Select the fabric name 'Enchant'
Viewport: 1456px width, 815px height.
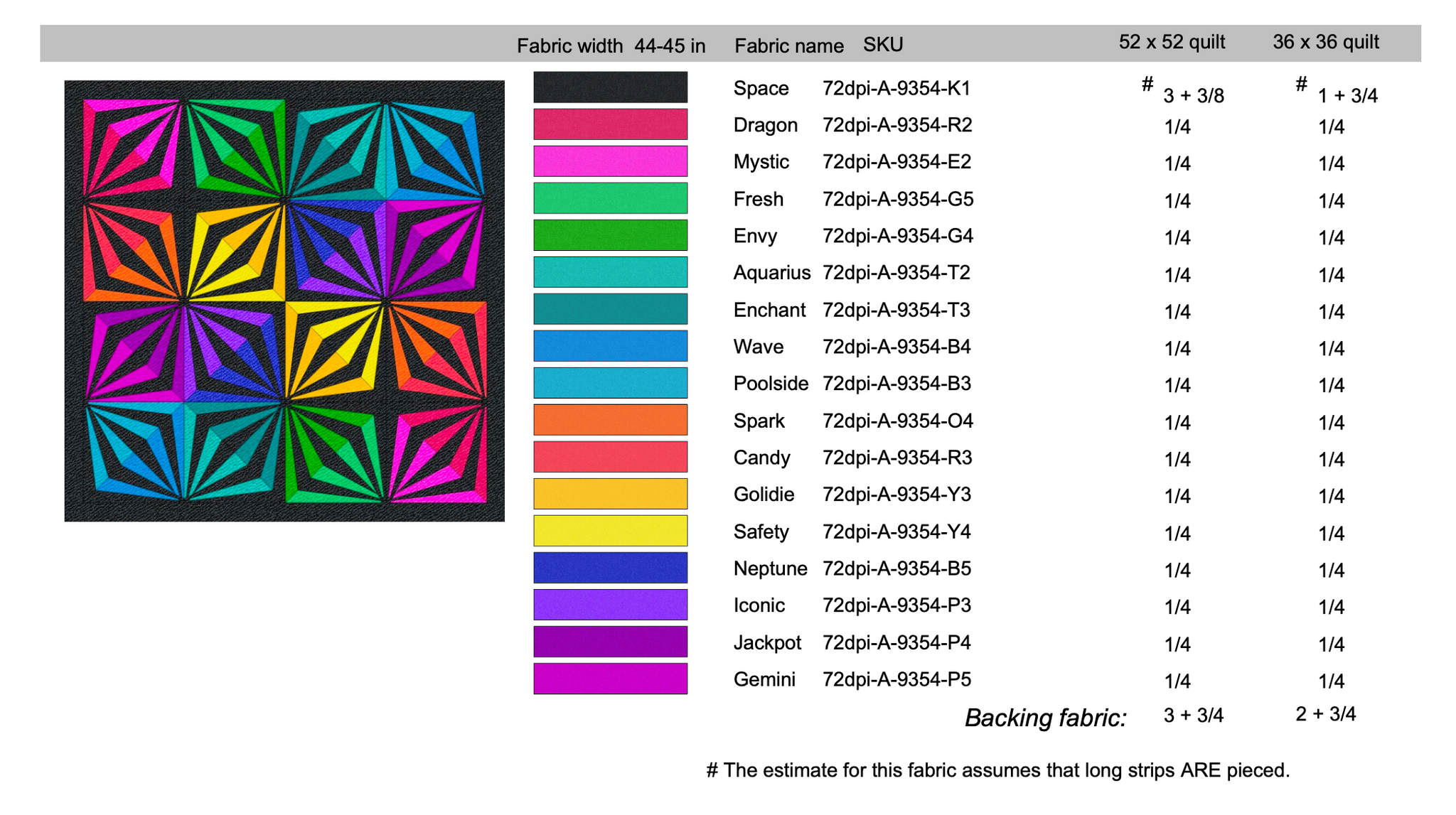[769, 310]
